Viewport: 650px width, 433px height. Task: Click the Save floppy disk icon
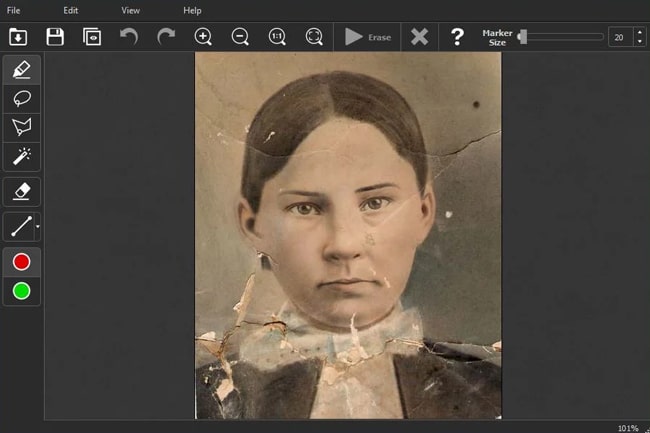55,37
